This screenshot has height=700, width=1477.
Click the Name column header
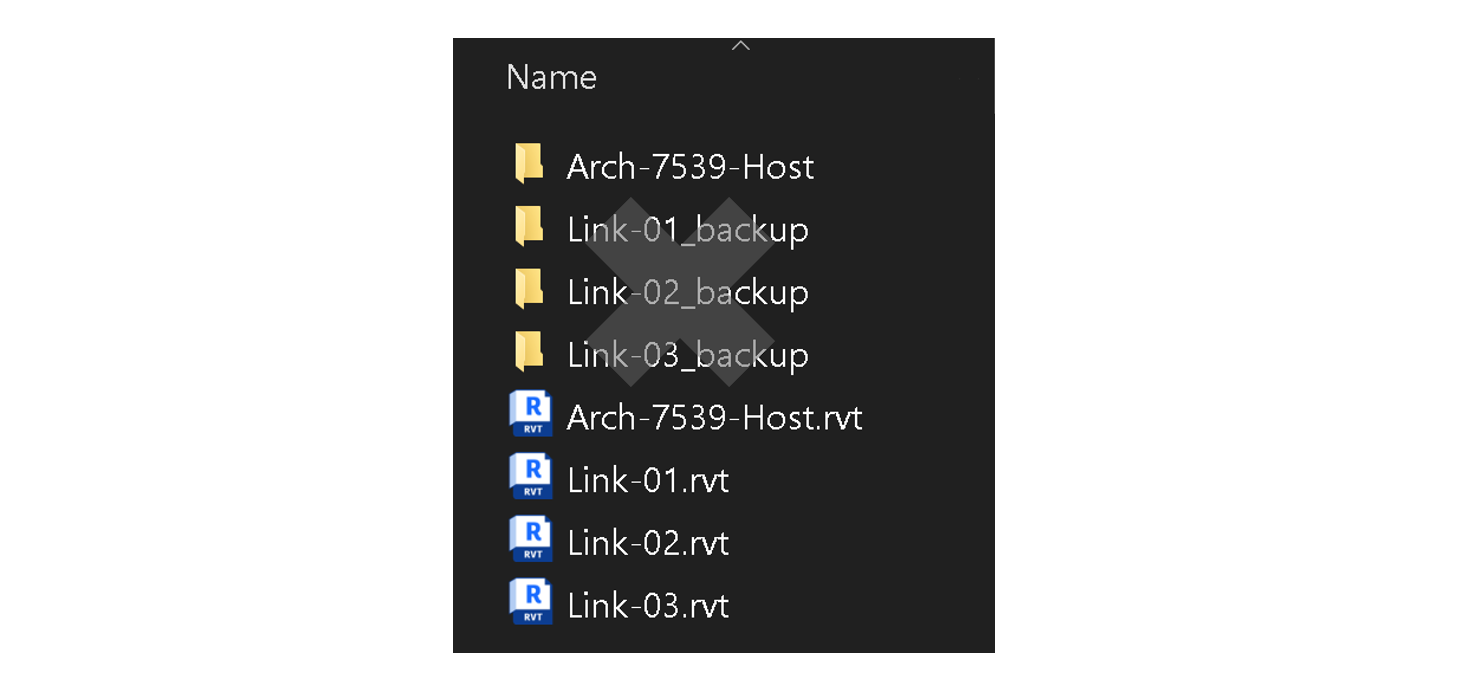coord(552,77)
